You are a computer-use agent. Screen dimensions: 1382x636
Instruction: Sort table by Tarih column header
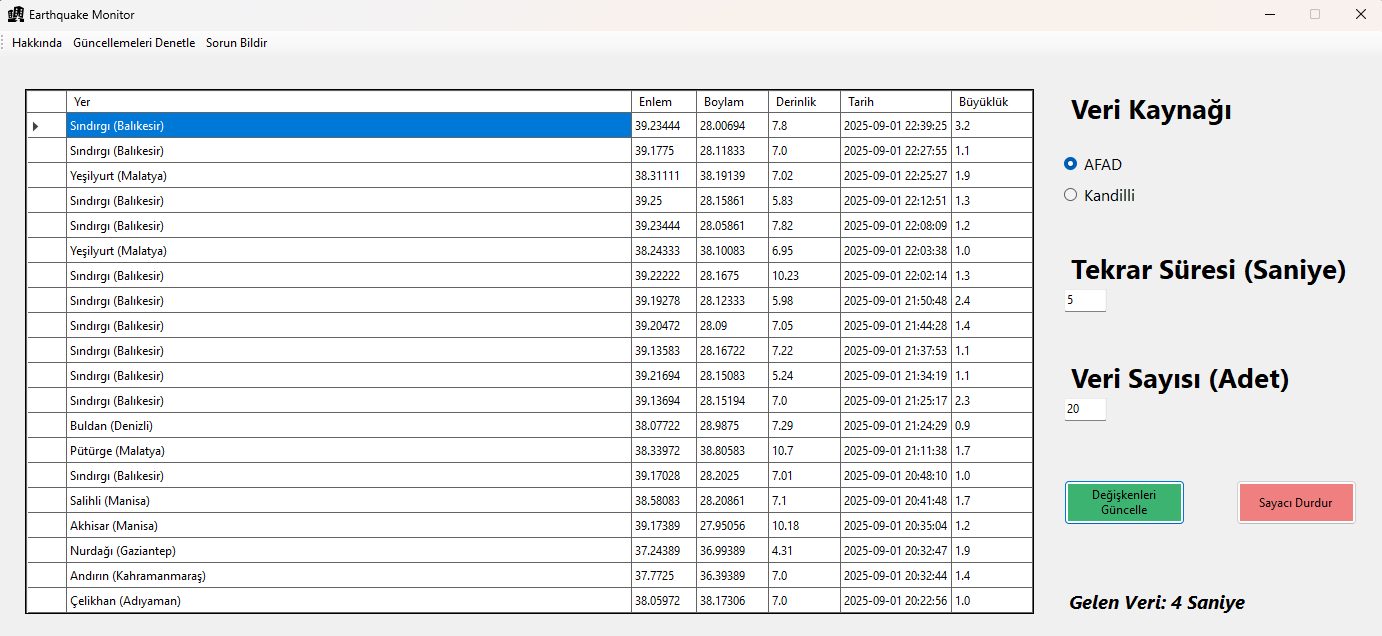[x=895, y=102]
